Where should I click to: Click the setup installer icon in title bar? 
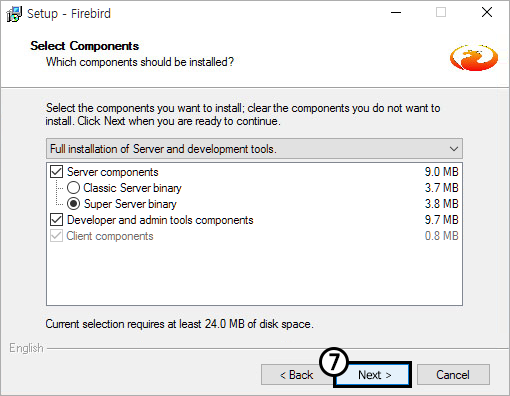pyautogui.click(x=14, y=14)
